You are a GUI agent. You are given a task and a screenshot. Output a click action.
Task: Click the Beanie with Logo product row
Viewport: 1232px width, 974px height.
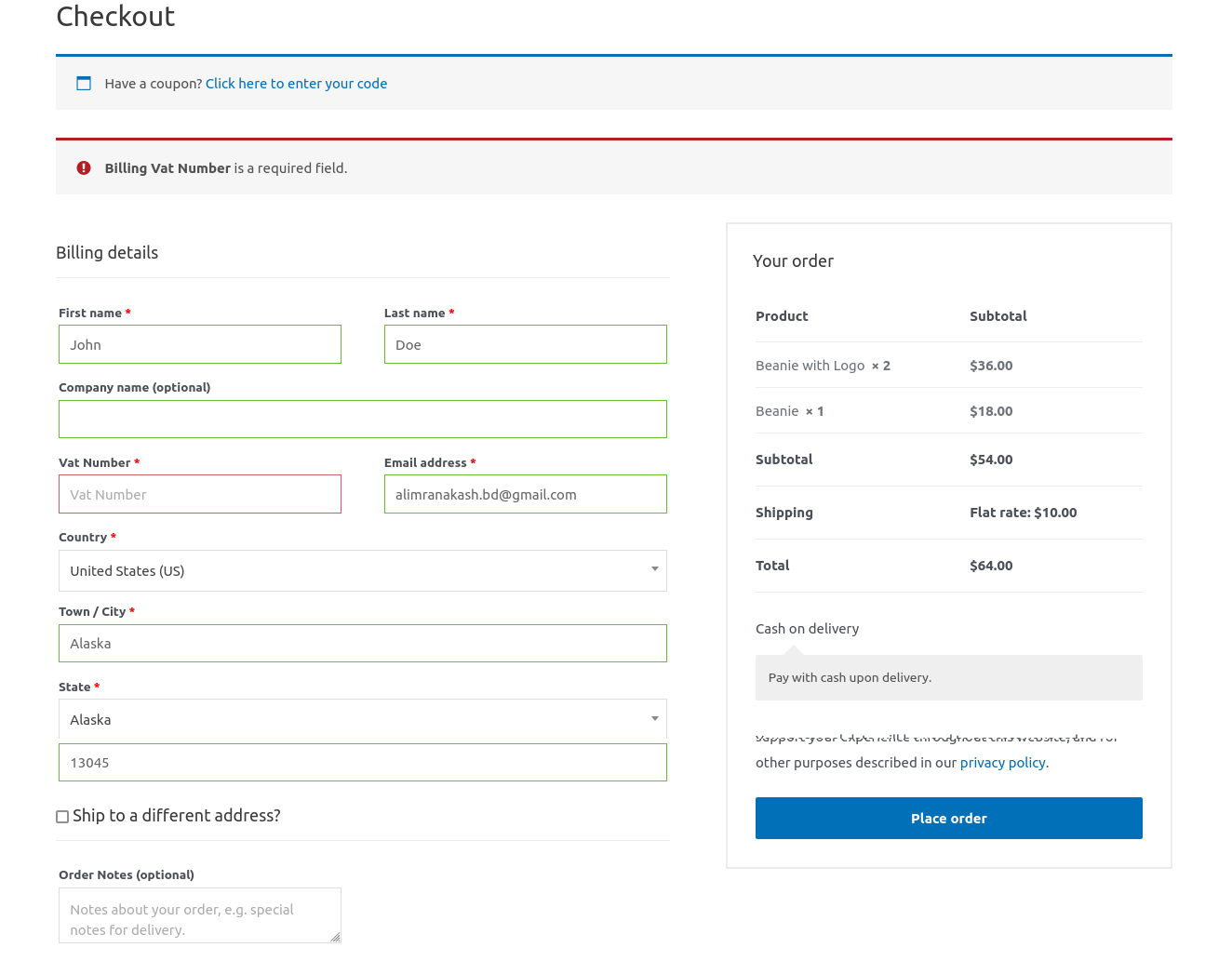949,365
